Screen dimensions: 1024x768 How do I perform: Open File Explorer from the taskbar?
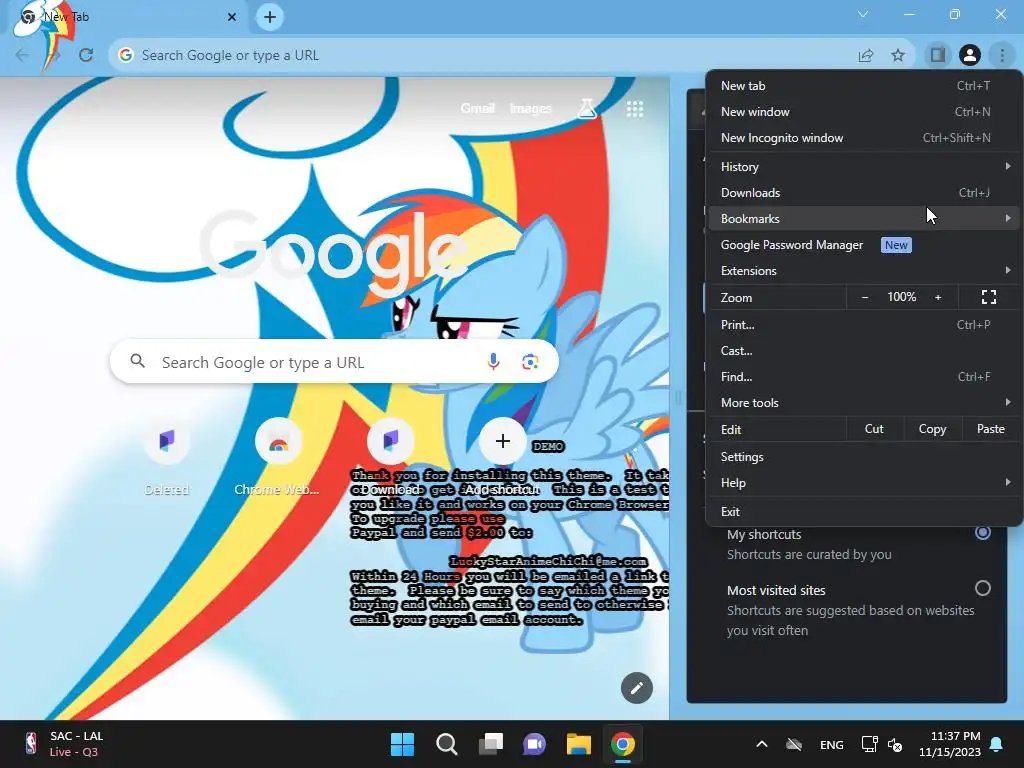pyautogui.click(x=579, y=744)
